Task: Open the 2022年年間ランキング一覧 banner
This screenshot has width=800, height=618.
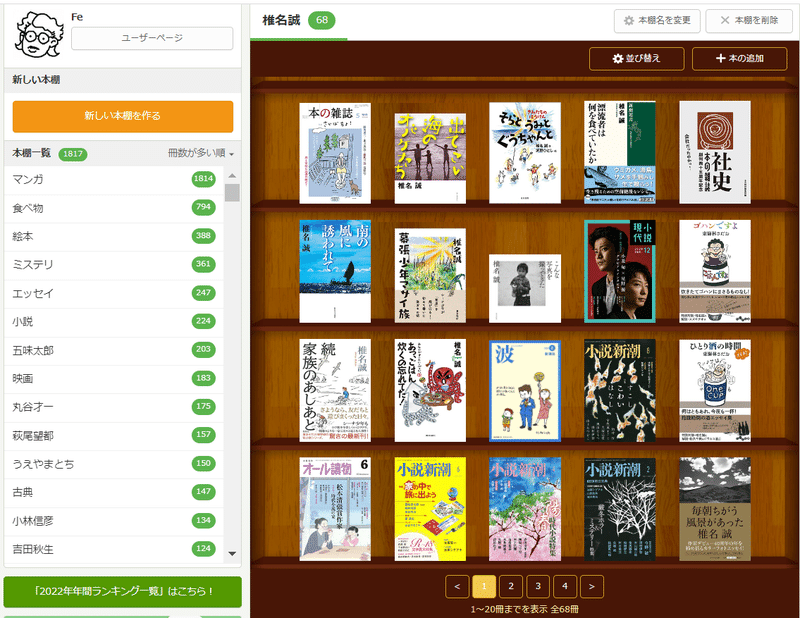Action: (122, 591)
